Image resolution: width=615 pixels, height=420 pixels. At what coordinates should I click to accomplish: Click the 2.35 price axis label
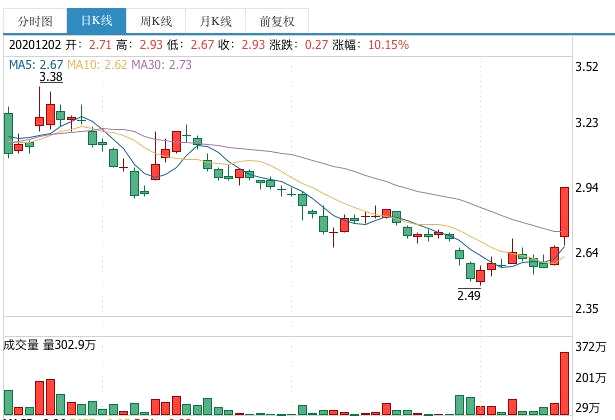pyautogui.click(x=588, y=309)
